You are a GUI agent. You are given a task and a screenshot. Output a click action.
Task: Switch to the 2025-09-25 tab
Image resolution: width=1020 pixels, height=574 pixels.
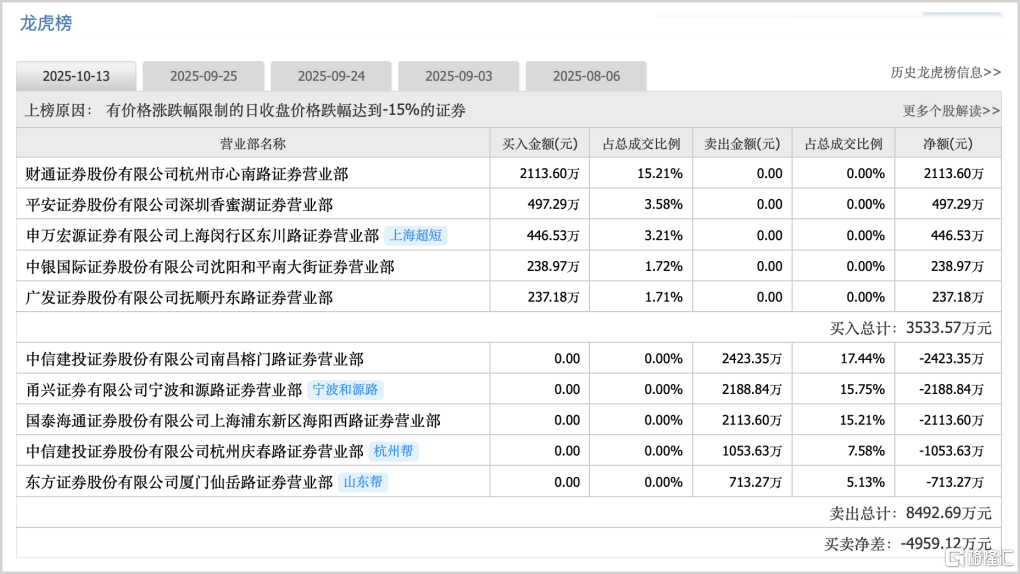pos(203,76)
